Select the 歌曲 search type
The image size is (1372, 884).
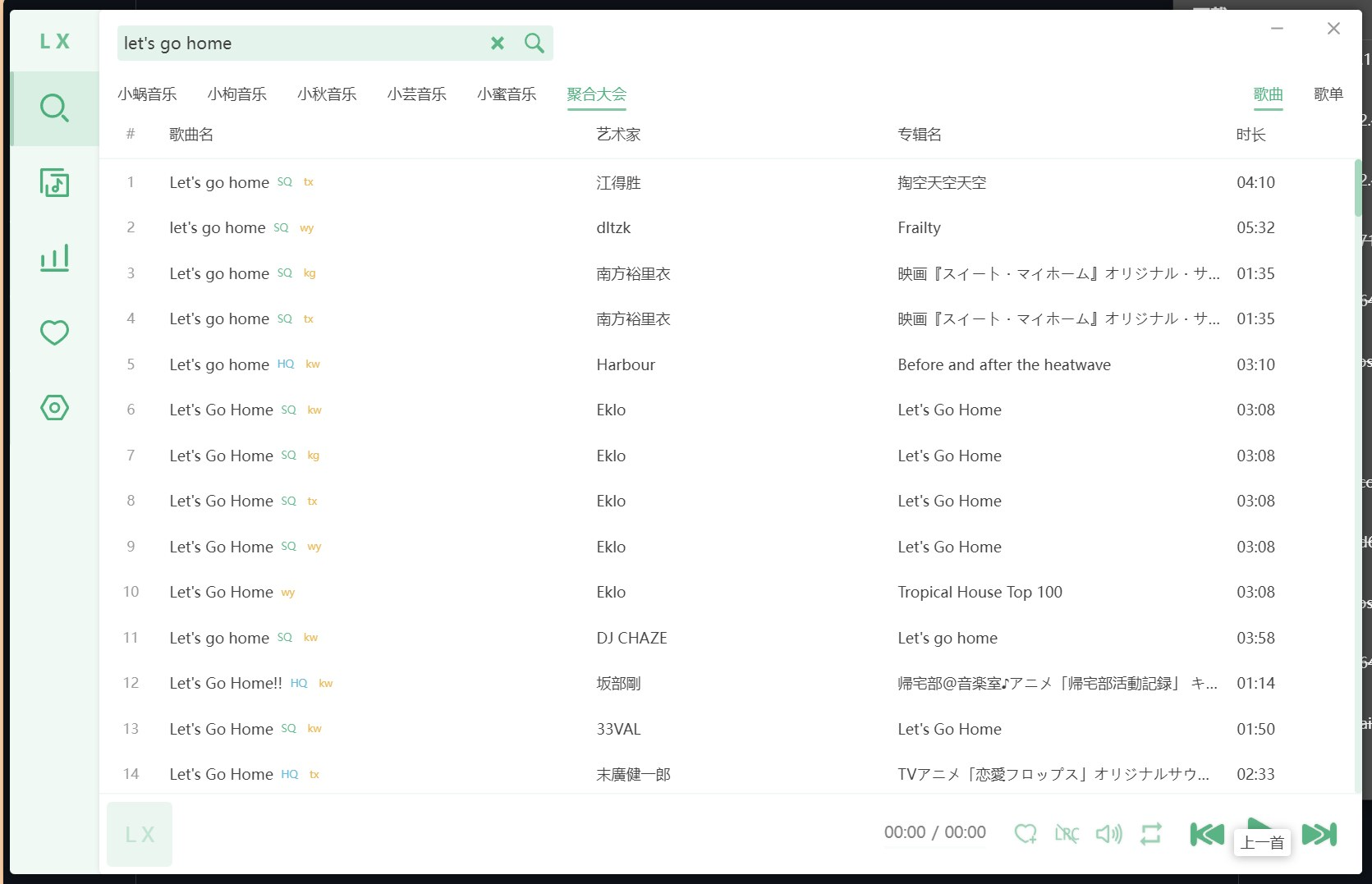1268,94
